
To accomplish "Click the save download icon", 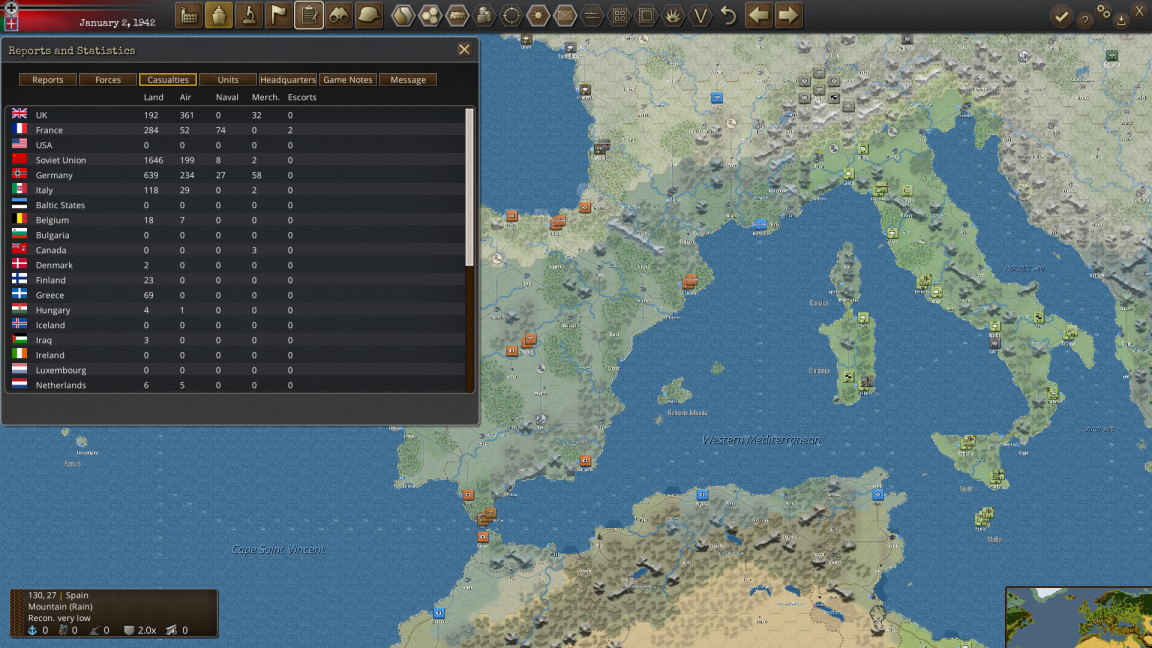I will [1121, 21].
